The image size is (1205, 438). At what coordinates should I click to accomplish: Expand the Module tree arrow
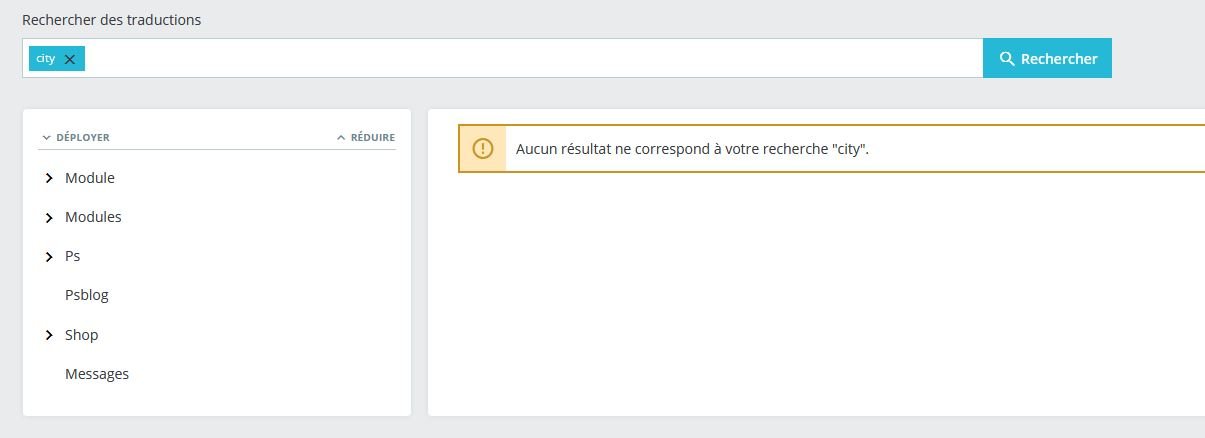pyautogui.click(x=49, y=178)
